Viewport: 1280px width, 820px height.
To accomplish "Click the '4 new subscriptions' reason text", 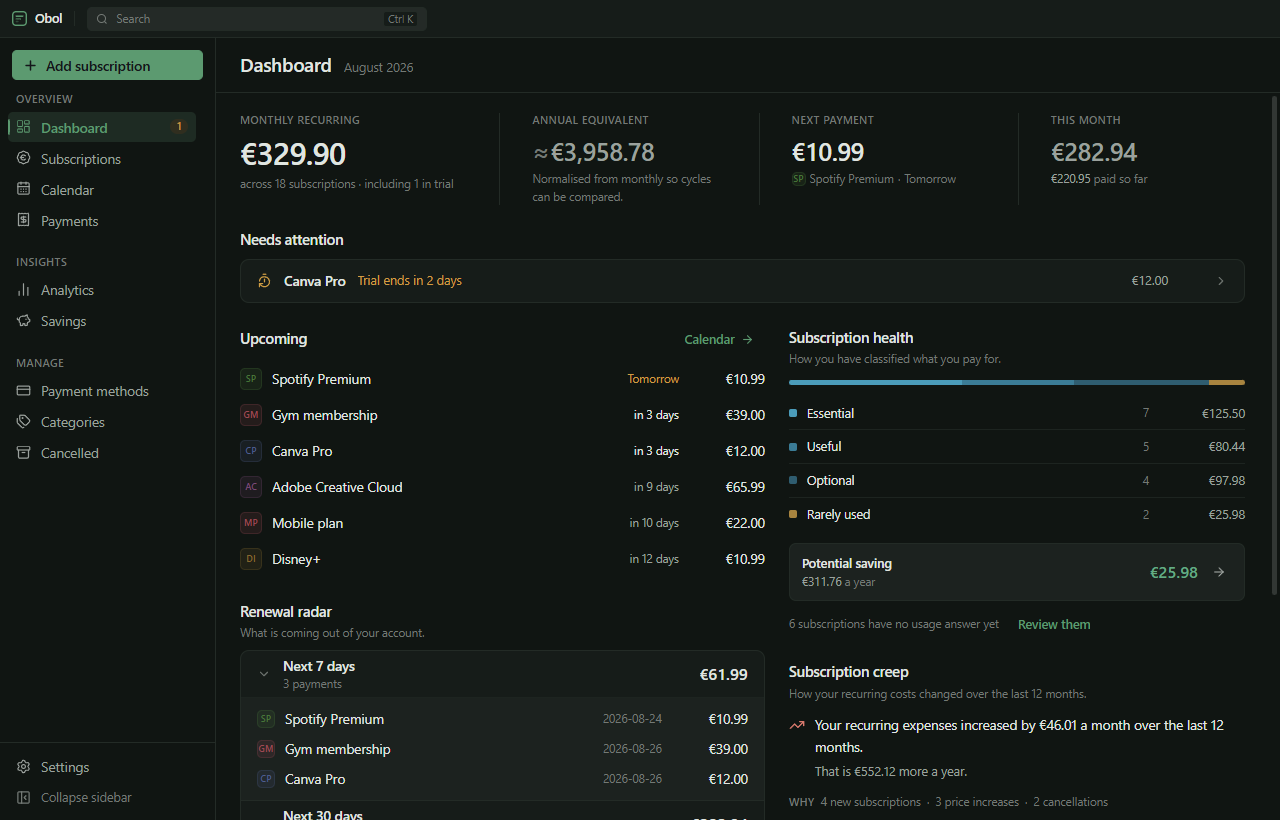I will [x=870, y=802].
